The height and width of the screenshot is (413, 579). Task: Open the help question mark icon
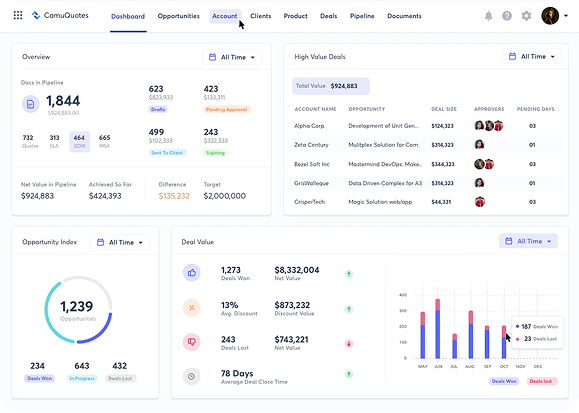(x=507, y=16)
